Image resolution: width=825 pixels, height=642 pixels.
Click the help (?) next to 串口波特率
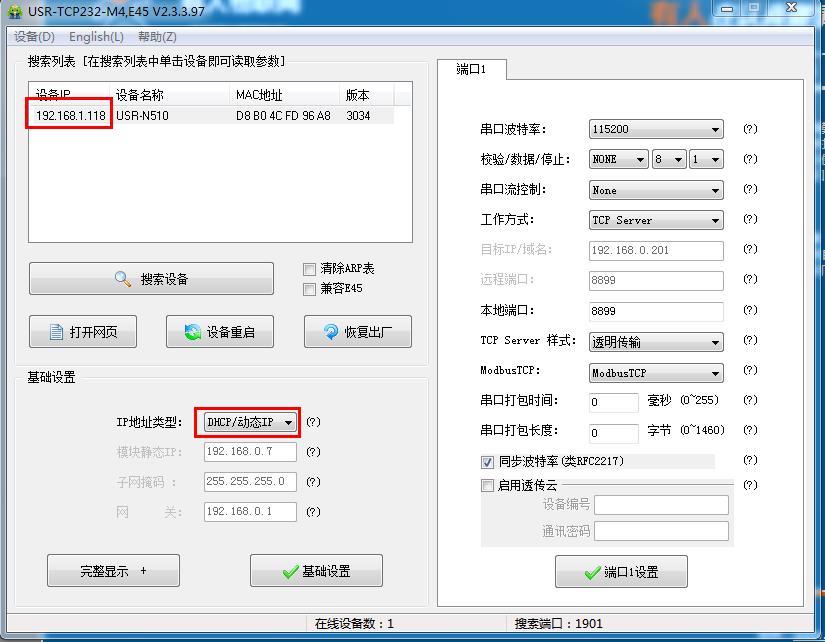pos(750,130)
